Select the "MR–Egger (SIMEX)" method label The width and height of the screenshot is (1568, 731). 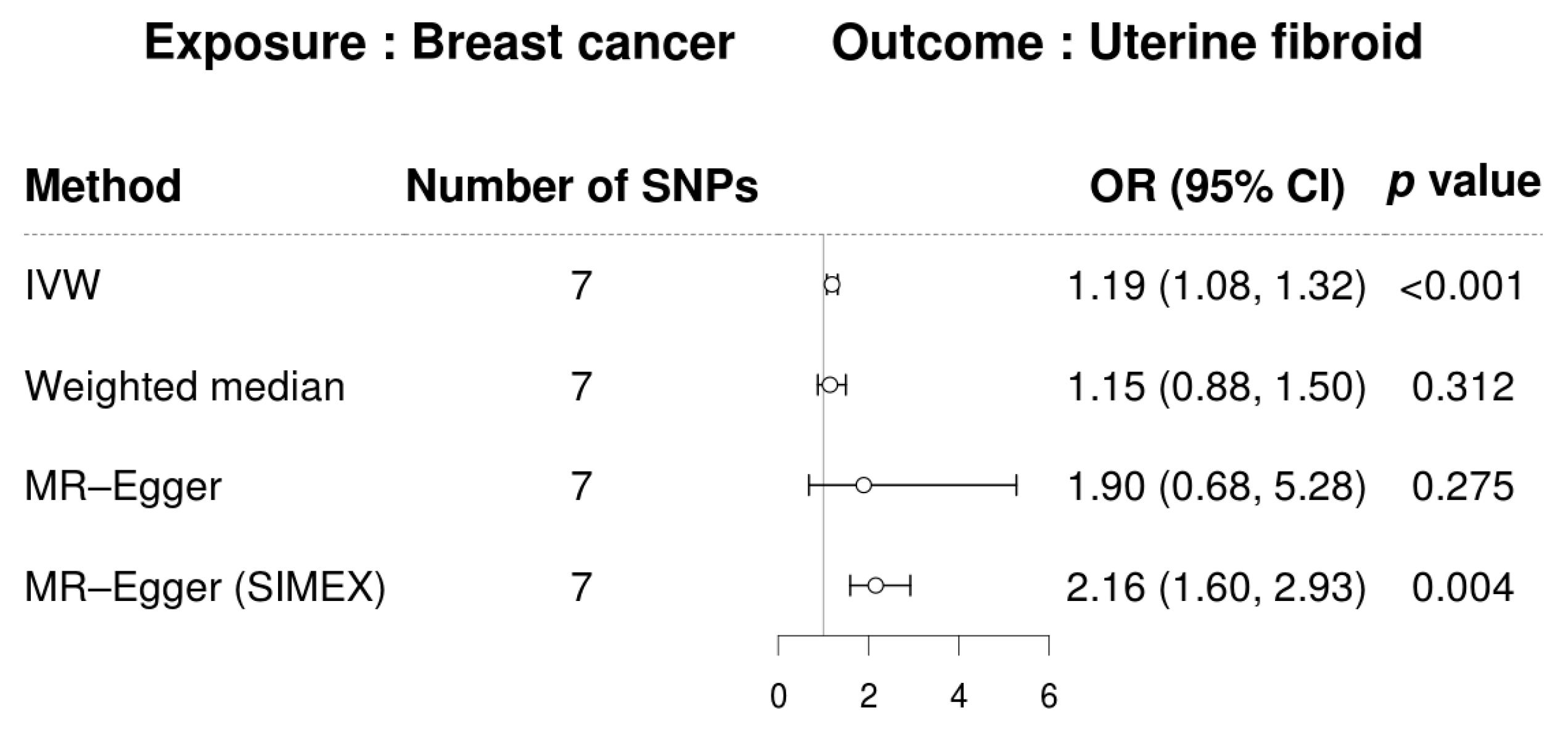coord(205,587)
